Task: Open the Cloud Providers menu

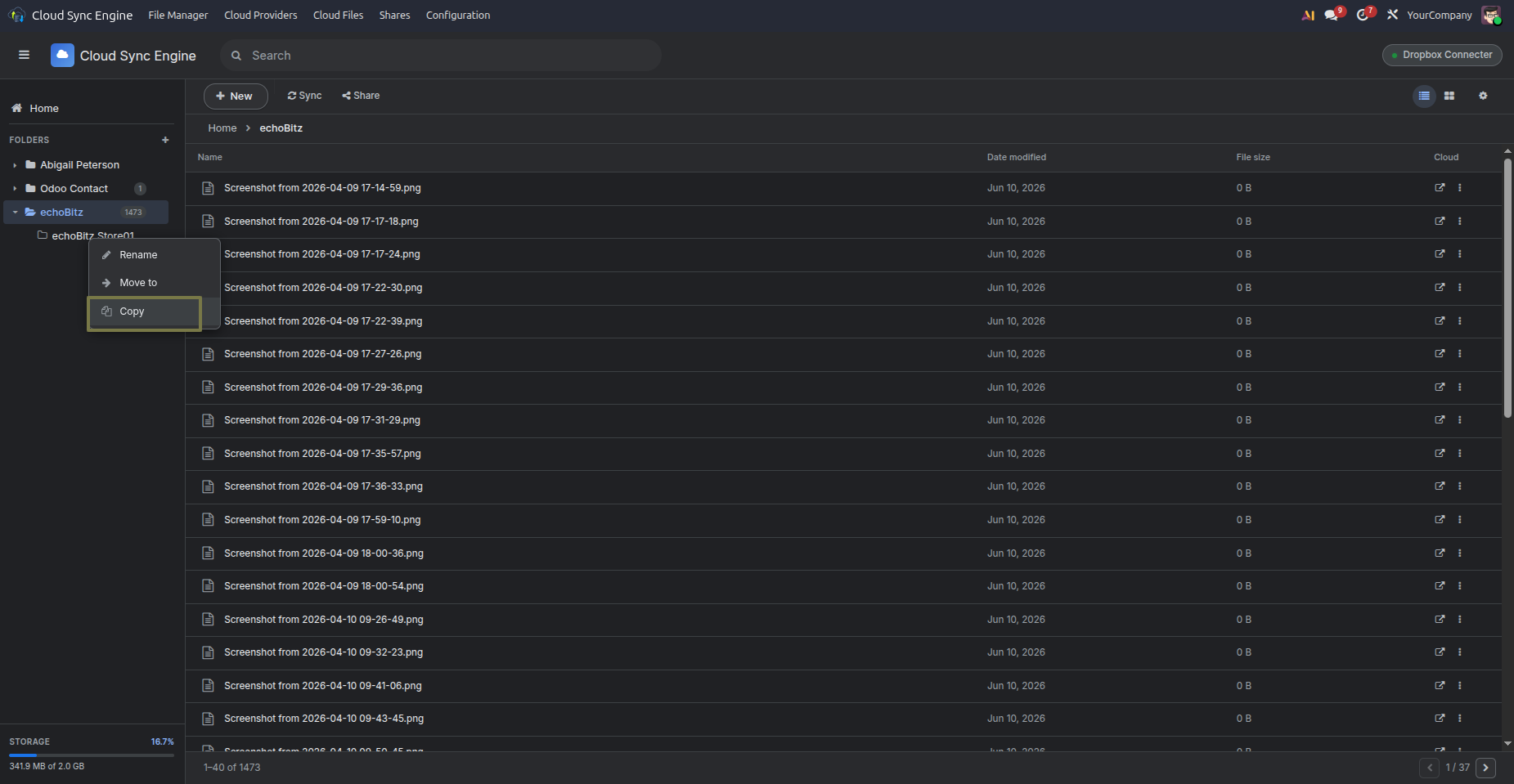Action: (261, 15)
